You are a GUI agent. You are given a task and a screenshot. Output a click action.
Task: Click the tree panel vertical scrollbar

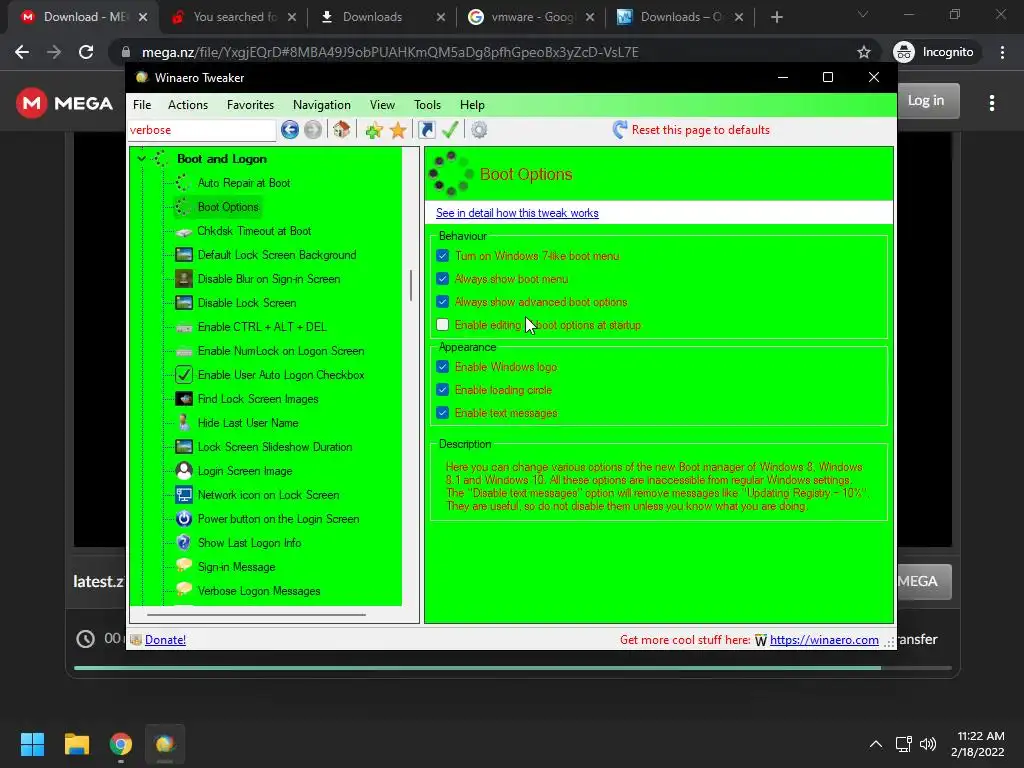pos(411,285)
